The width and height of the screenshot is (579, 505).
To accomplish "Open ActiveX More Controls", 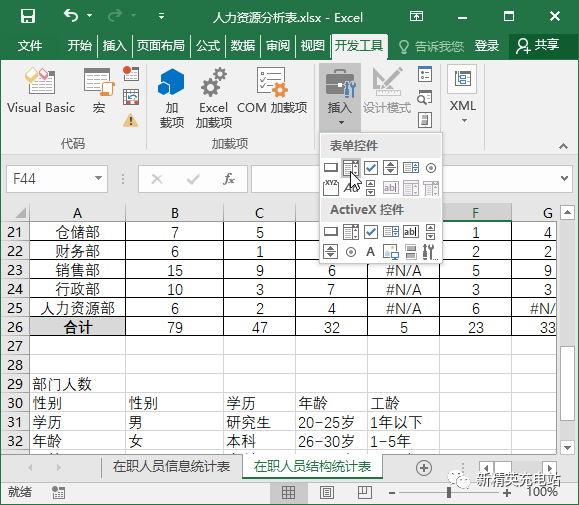I will [430, 252].
